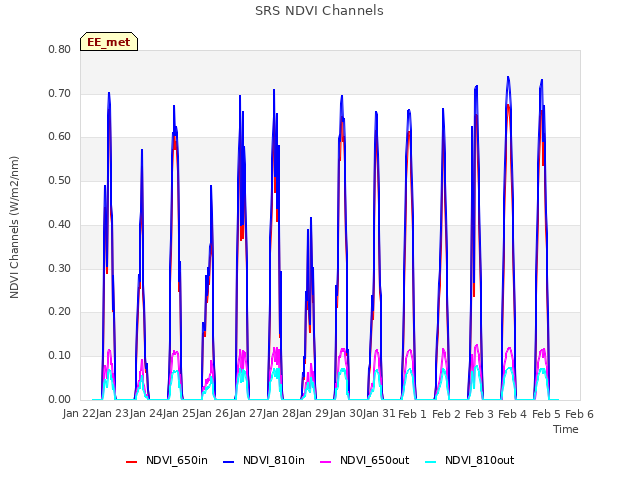Click the Feb 2 x-axis date label
Viewport: 640px width, 480px height.
click(x=446, y=414)
